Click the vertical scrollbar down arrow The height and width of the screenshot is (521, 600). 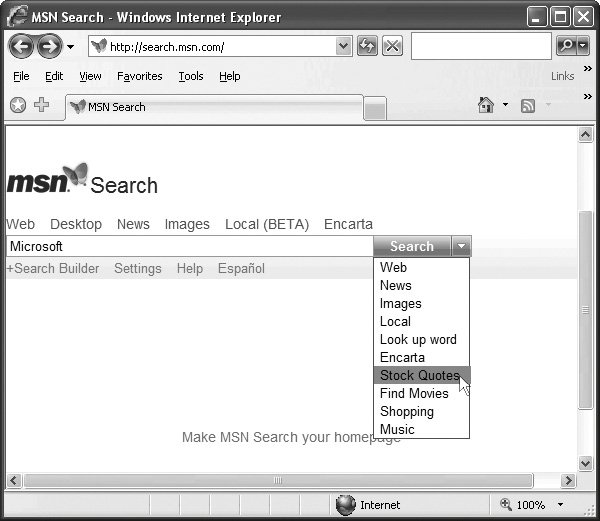tap(585, 464)
